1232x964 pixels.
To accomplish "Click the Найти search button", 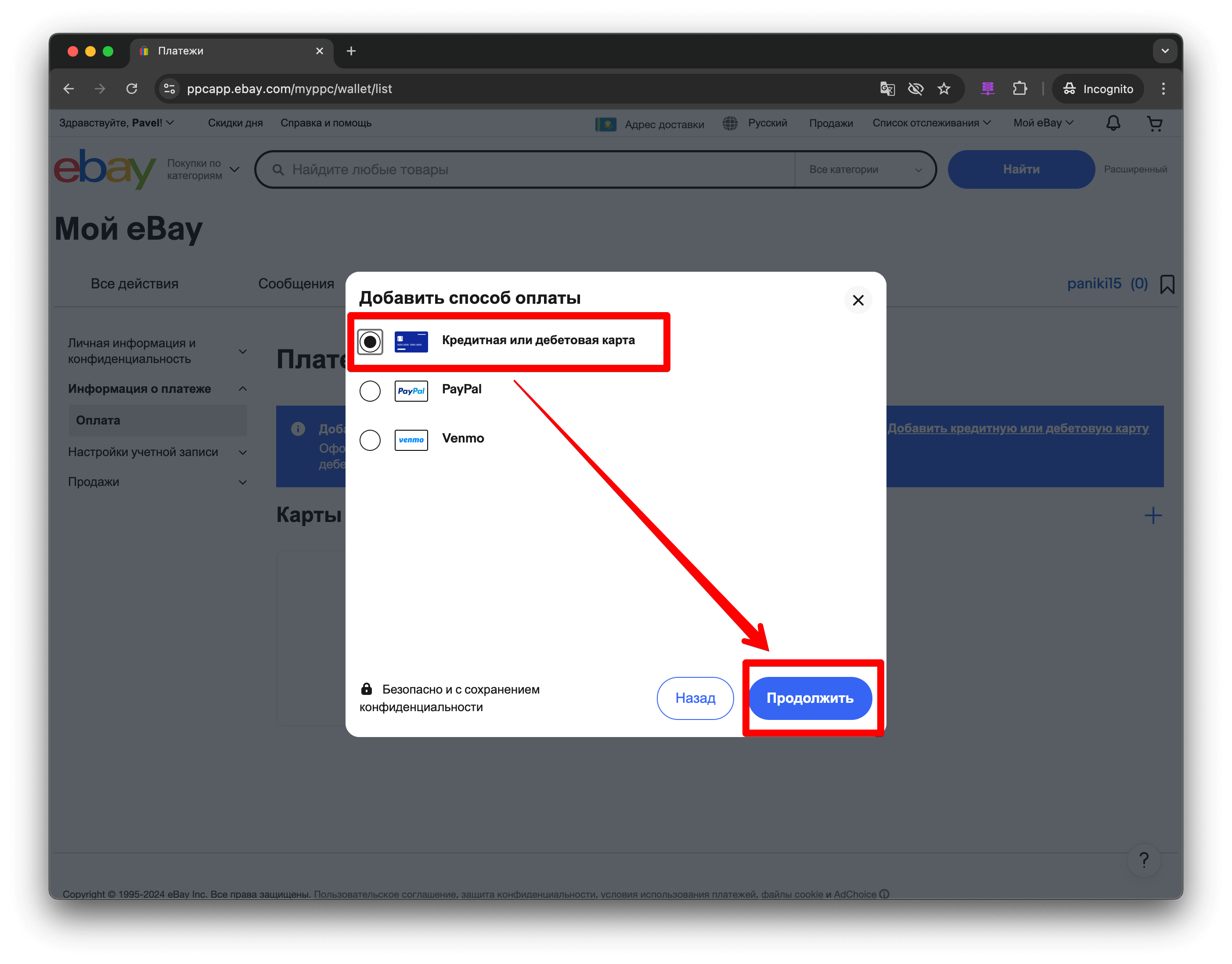I will pyautogui.click(x=1021, y=169).
